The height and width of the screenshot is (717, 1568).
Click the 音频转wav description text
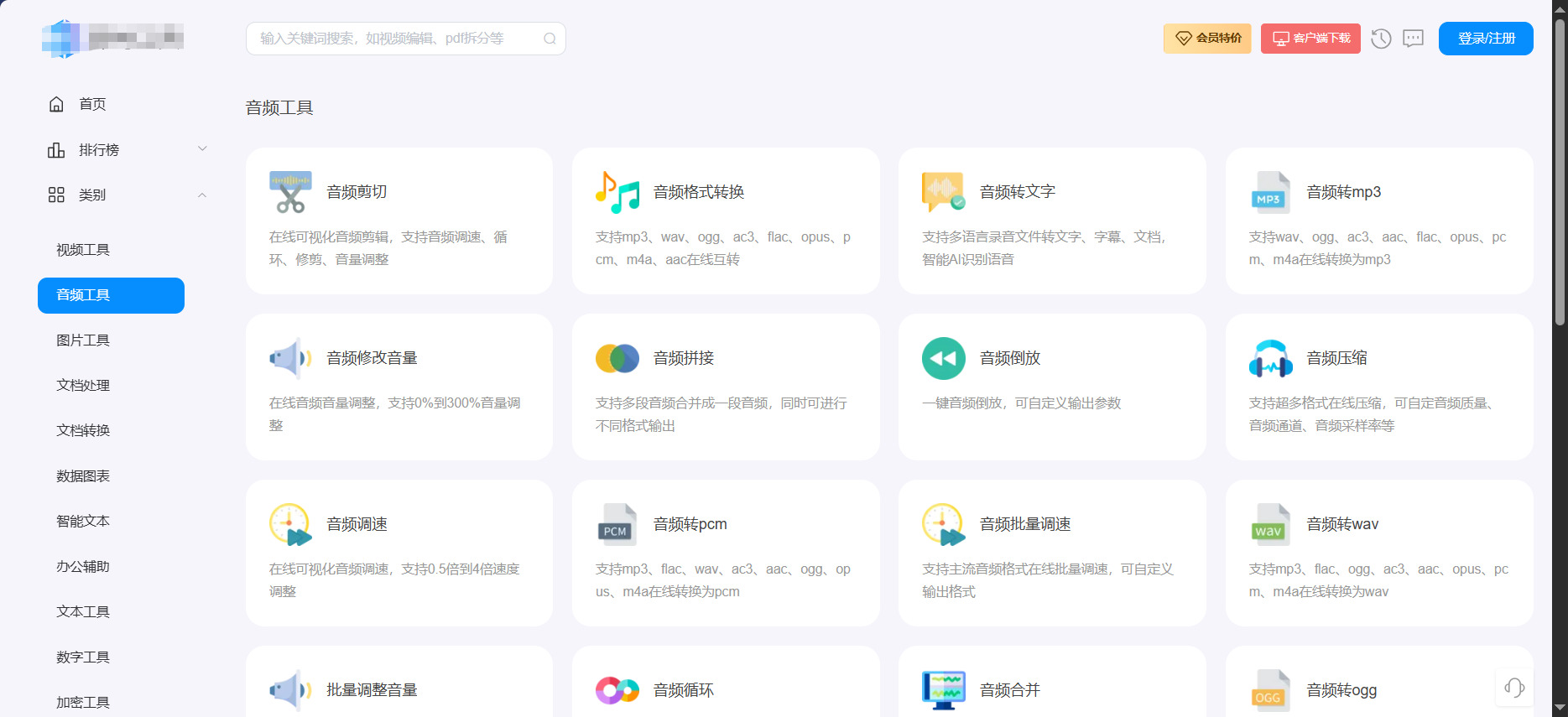[1378, 580]
